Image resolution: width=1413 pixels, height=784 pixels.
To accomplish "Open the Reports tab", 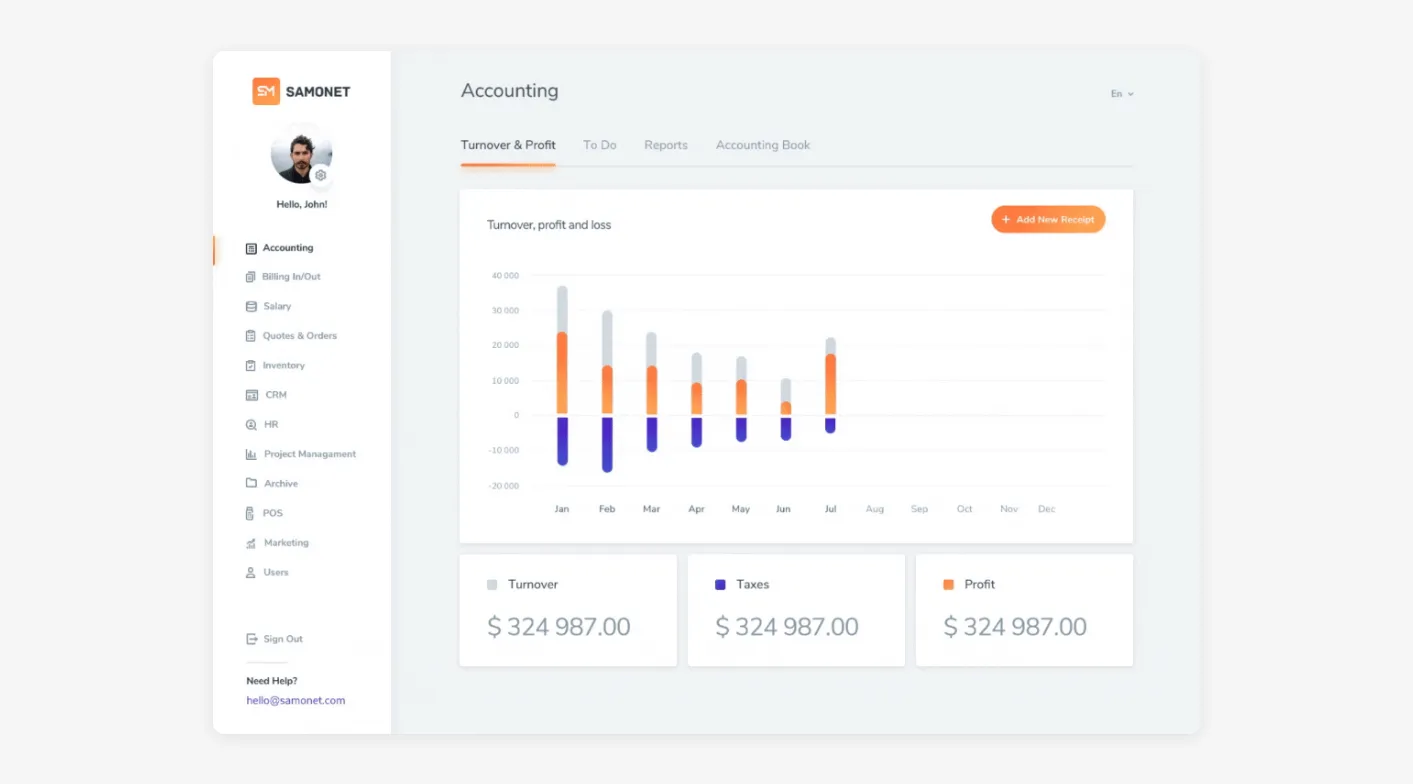I will pos(665,145).
